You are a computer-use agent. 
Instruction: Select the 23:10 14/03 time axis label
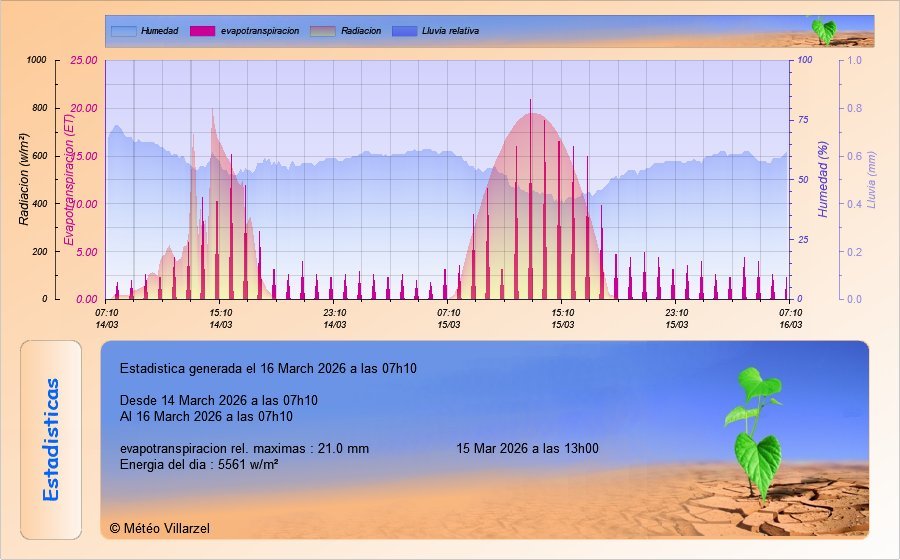click(335, 318)
